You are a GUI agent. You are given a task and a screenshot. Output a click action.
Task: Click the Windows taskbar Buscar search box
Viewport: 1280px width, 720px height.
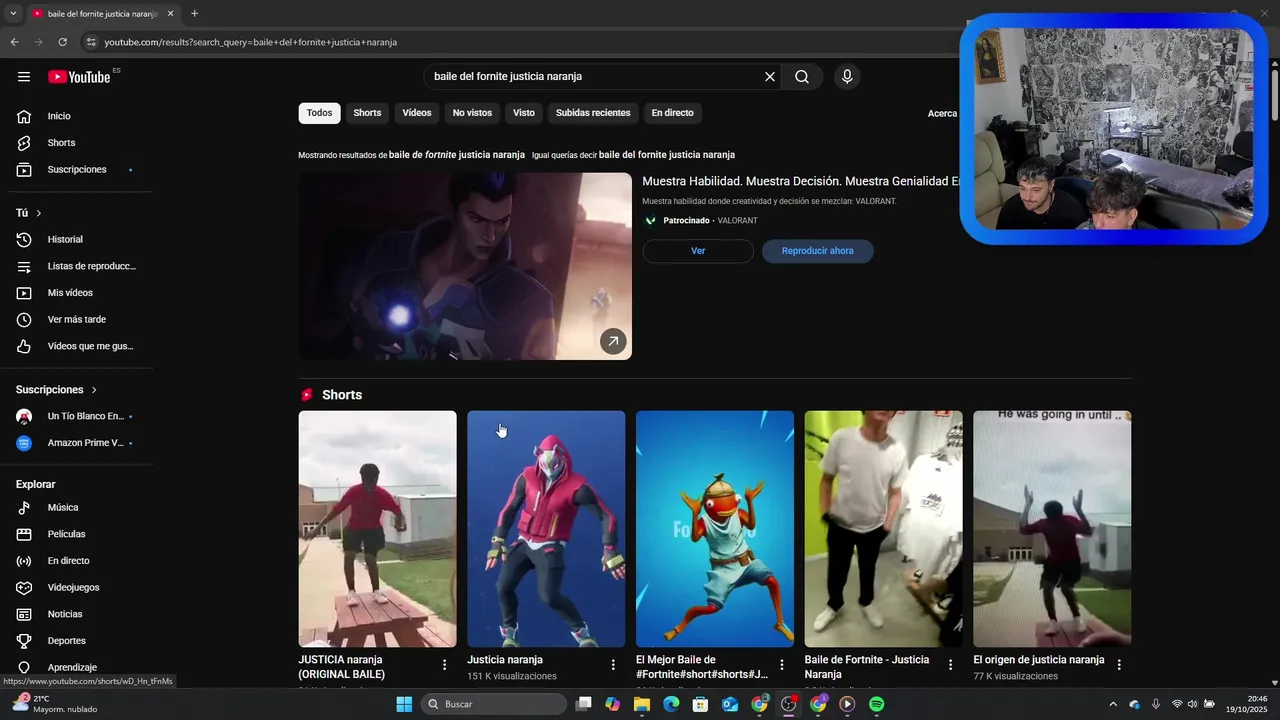pyautogui.click(x=494, y=704)
